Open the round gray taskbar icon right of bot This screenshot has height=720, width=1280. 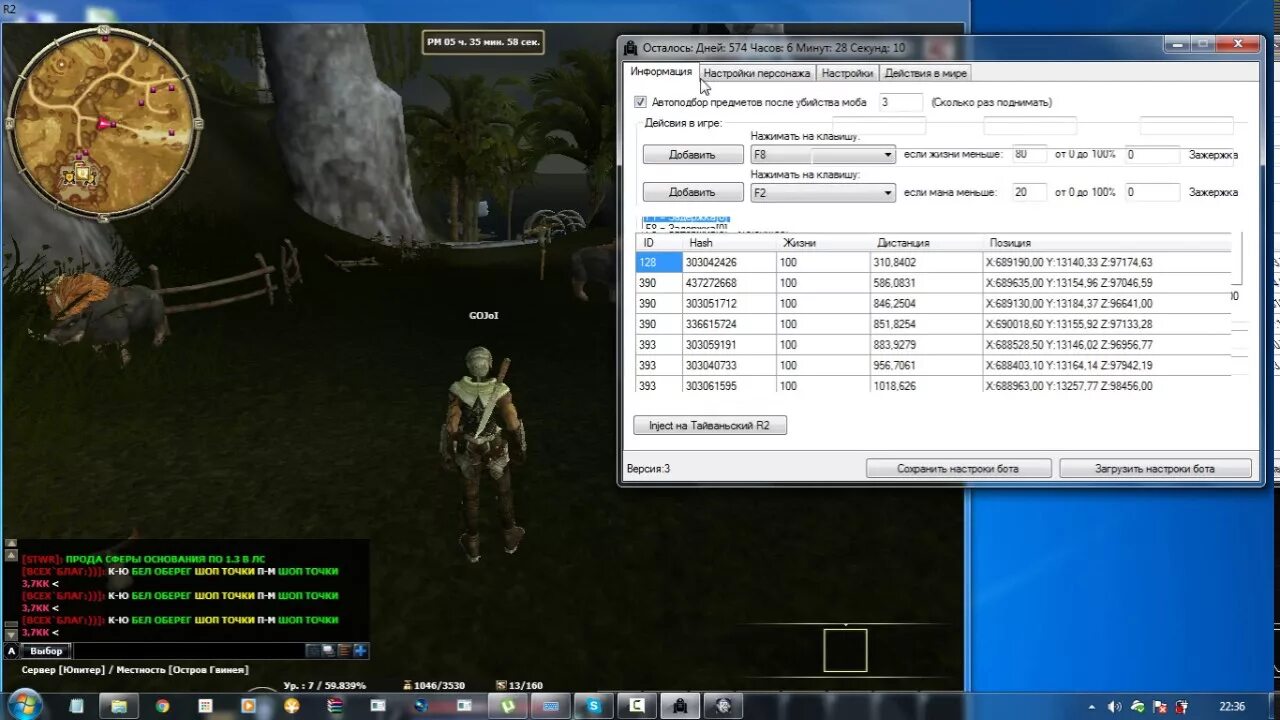coord(723,706)
